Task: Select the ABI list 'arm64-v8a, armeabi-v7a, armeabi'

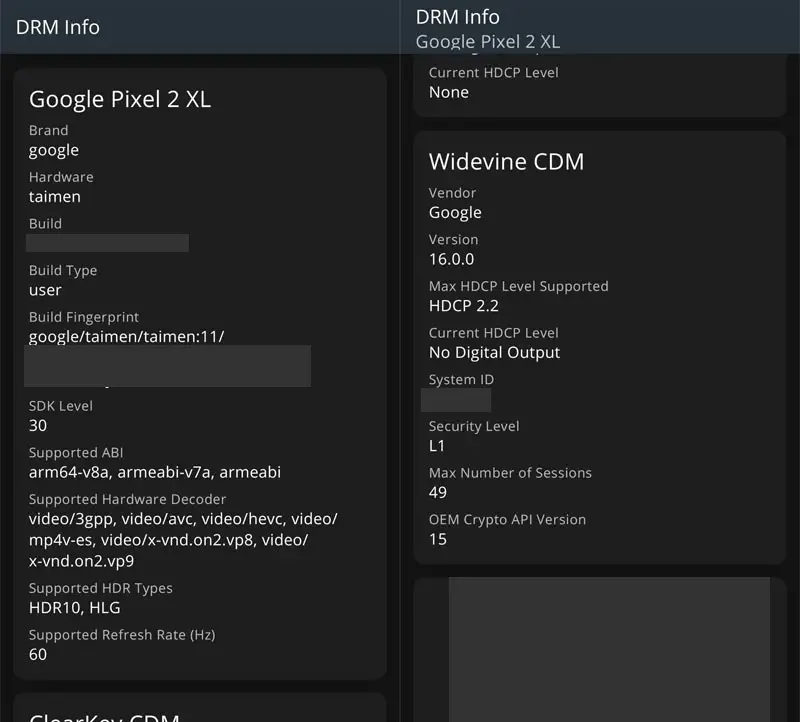Action: tap(155, 472)
